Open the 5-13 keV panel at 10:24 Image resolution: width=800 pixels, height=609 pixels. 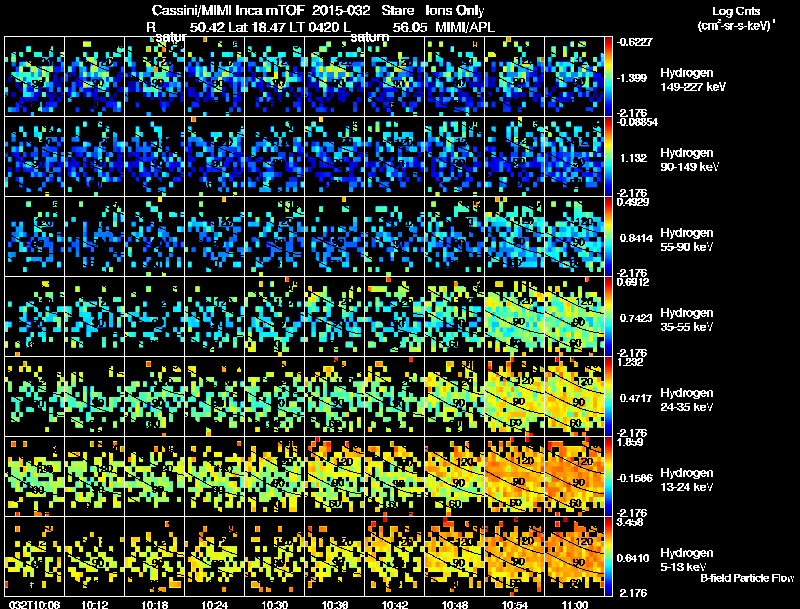click(x=214, y=556)
